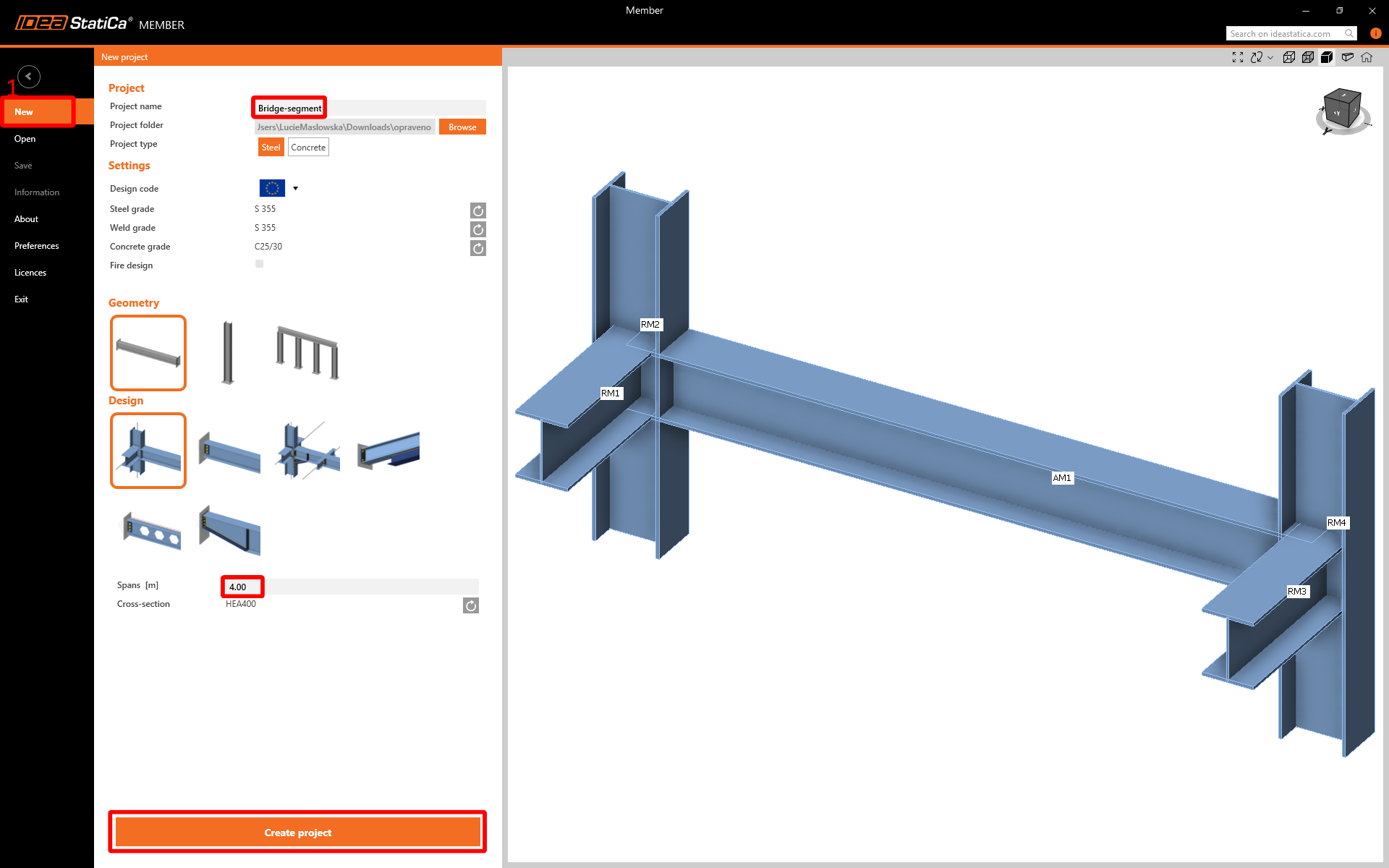Click the home view icon
The image size is (1389, 868).
coord(1367,57)
